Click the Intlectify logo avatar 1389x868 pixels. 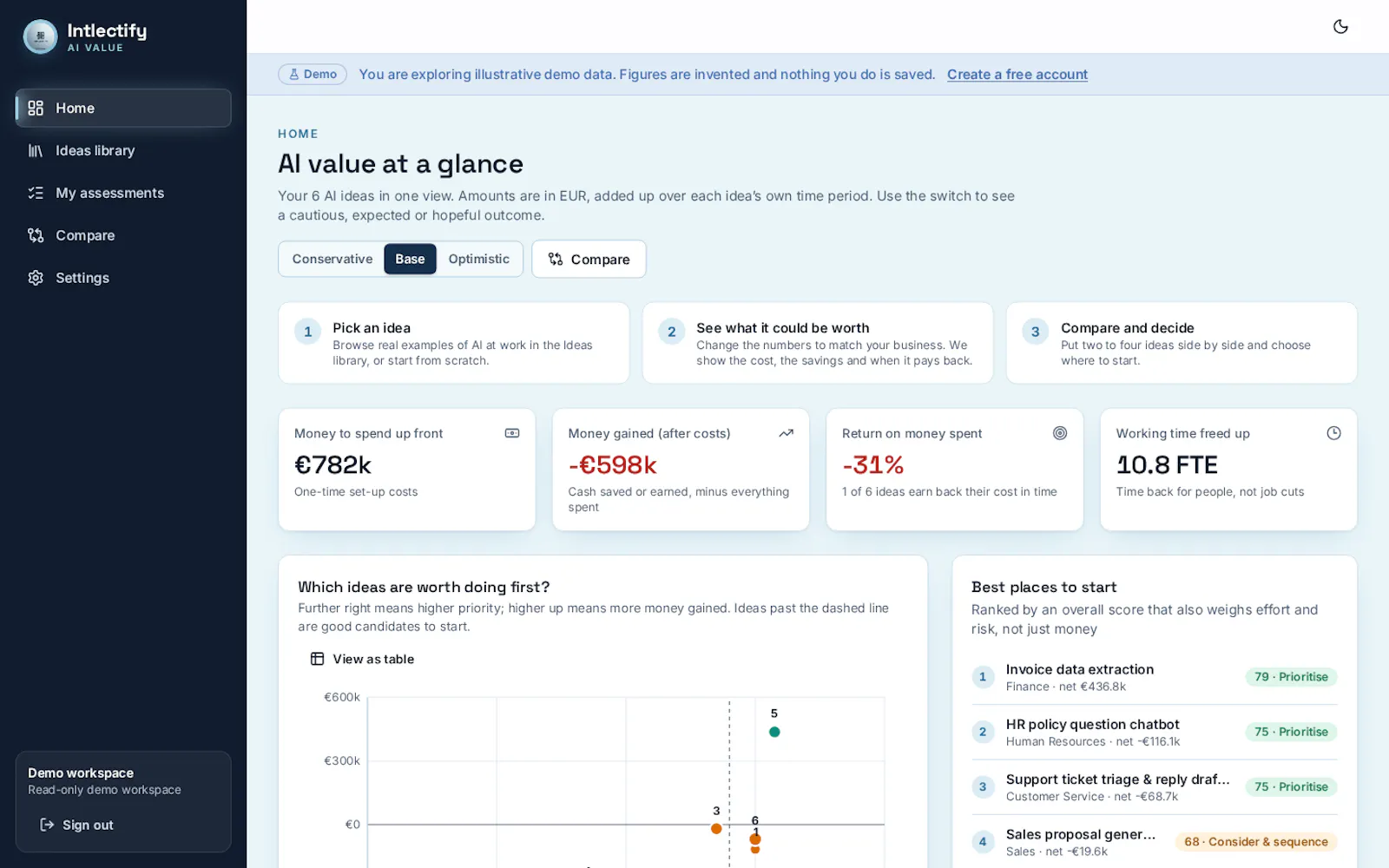[x=40, y=36]
